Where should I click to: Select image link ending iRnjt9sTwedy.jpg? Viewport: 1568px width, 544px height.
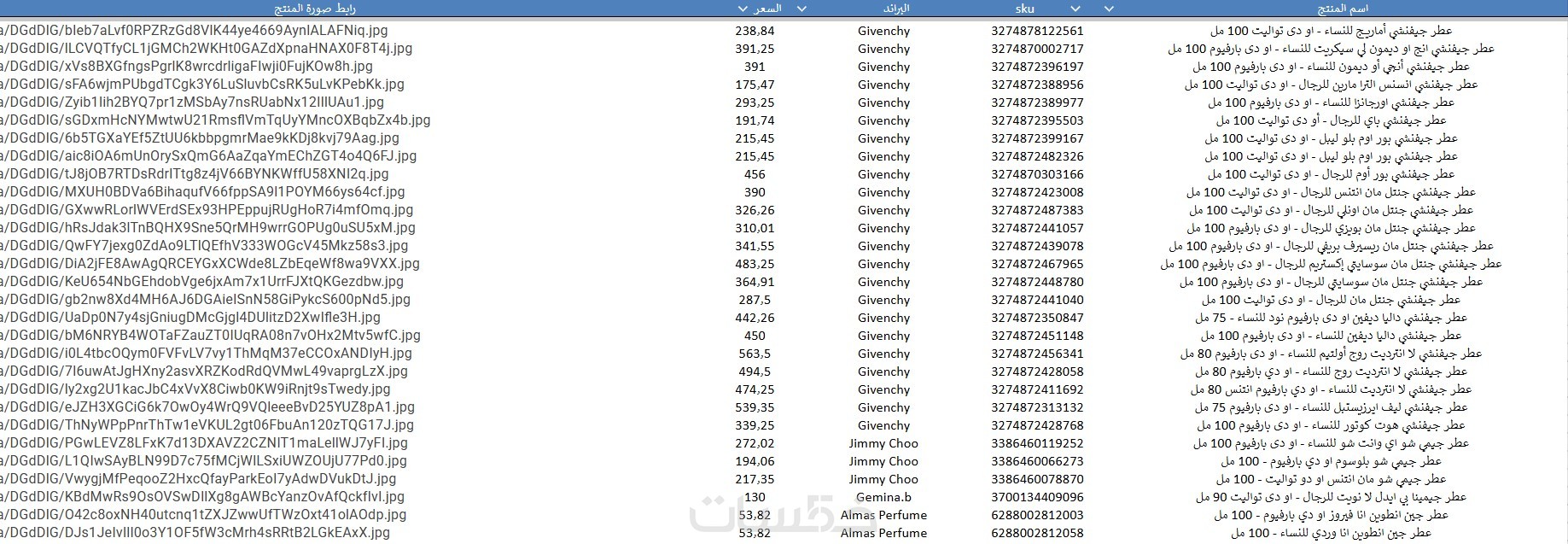click(x=195, y=389)
